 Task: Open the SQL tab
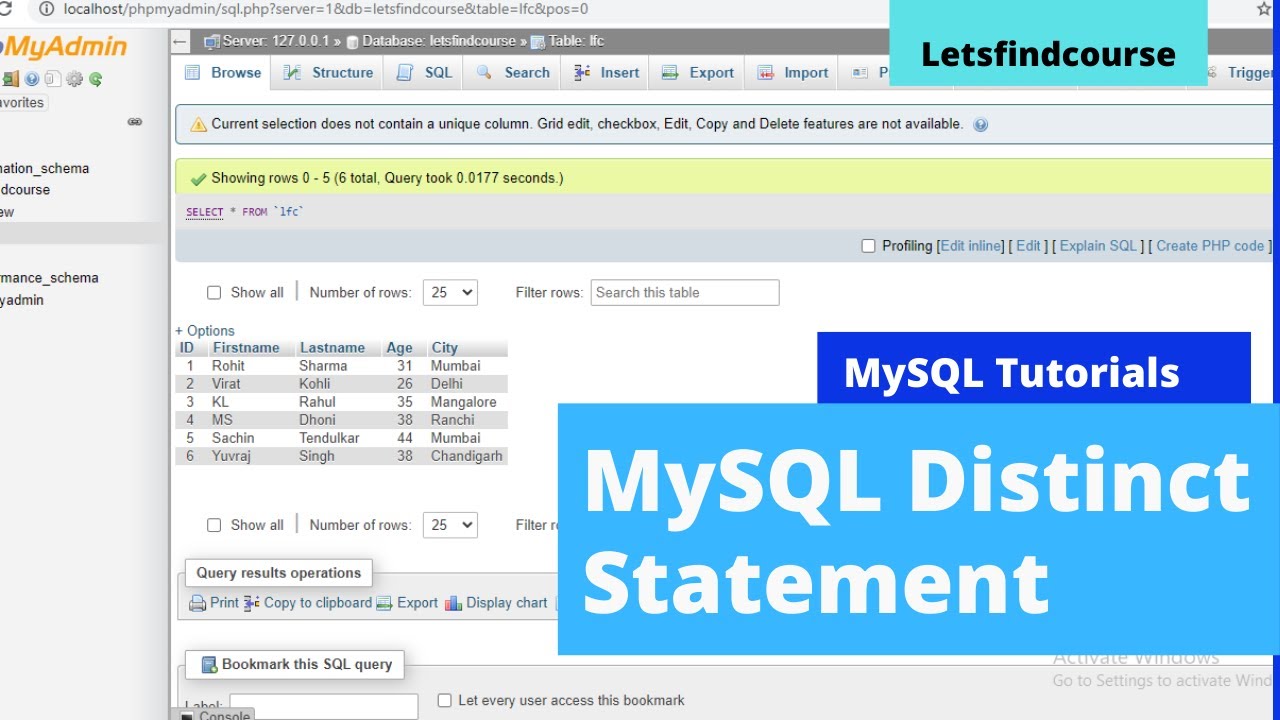tap(424, 73)
